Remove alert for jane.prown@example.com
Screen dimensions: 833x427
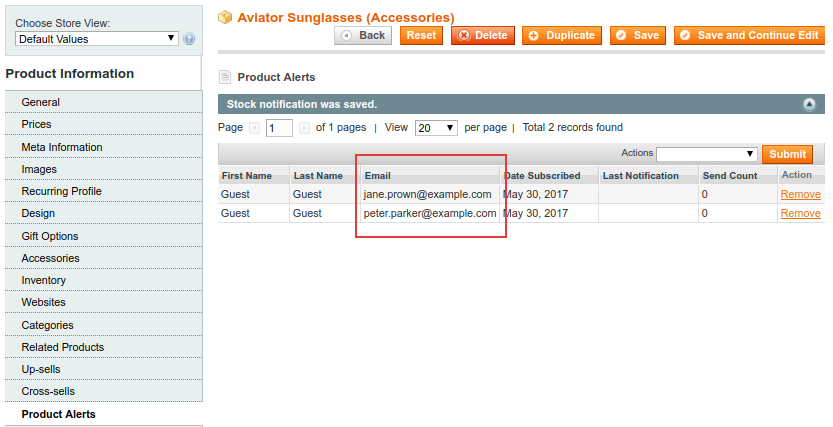[x=801, y=194]
